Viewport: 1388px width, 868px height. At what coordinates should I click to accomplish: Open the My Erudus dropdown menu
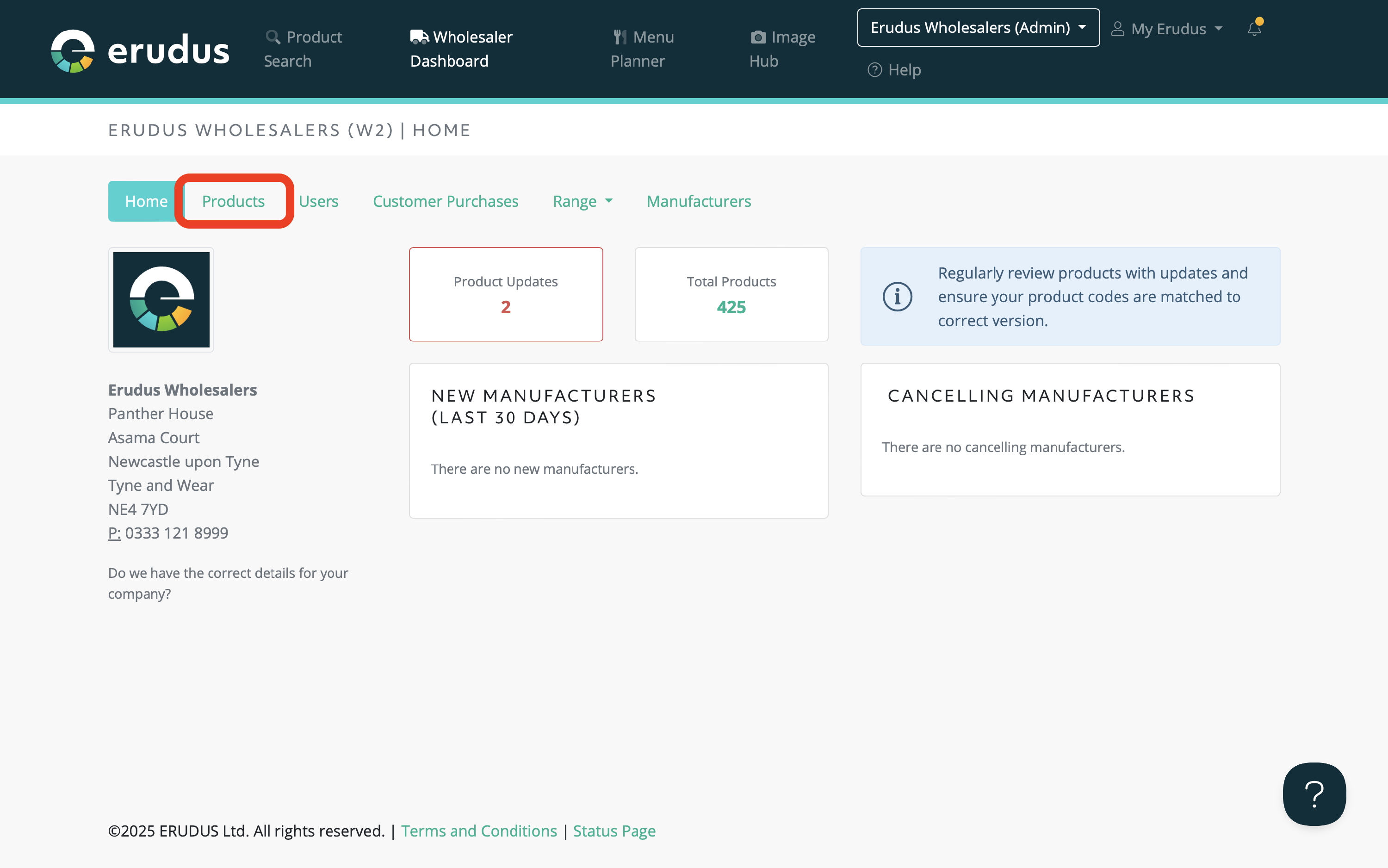(x=1168, y=29)
